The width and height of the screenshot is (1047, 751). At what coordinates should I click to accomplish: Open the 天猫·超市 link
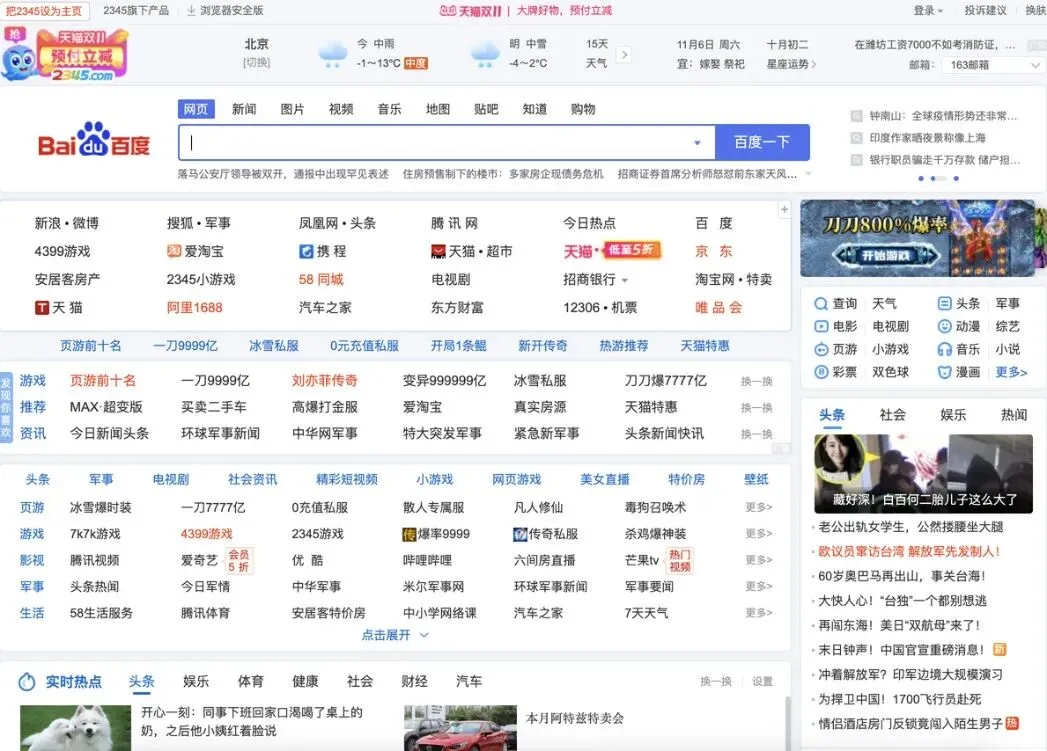click(x=471, y=251)
